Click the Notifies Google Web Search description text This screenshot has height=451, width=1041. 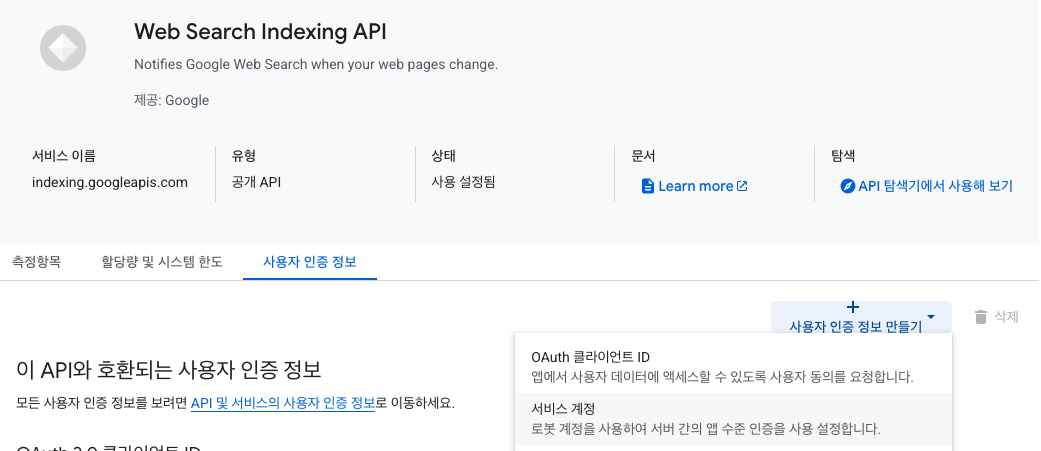[x=316, y=65]
